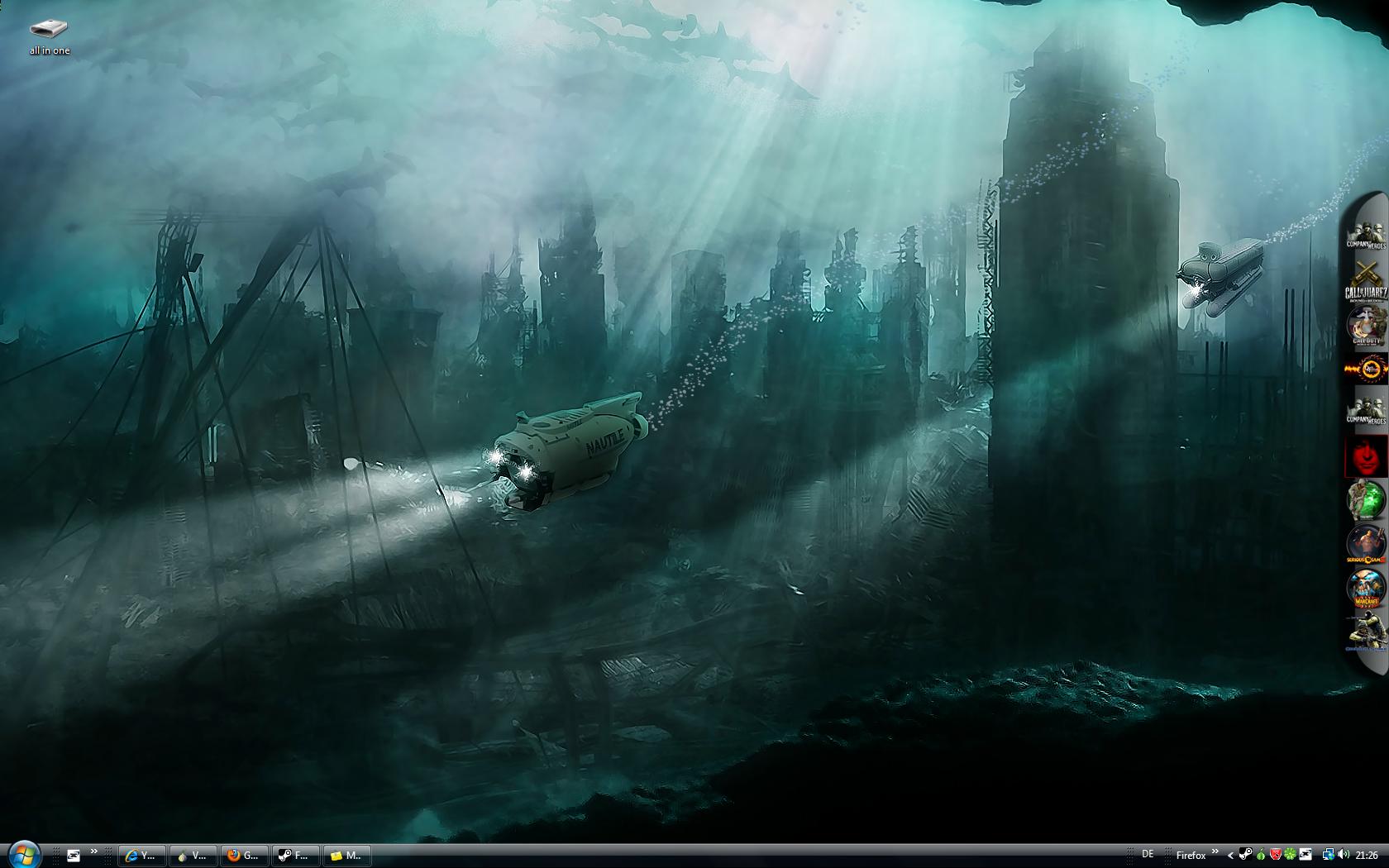
Task: Open the red shield antivirus tray icon
Action: tap(1276, 855)
